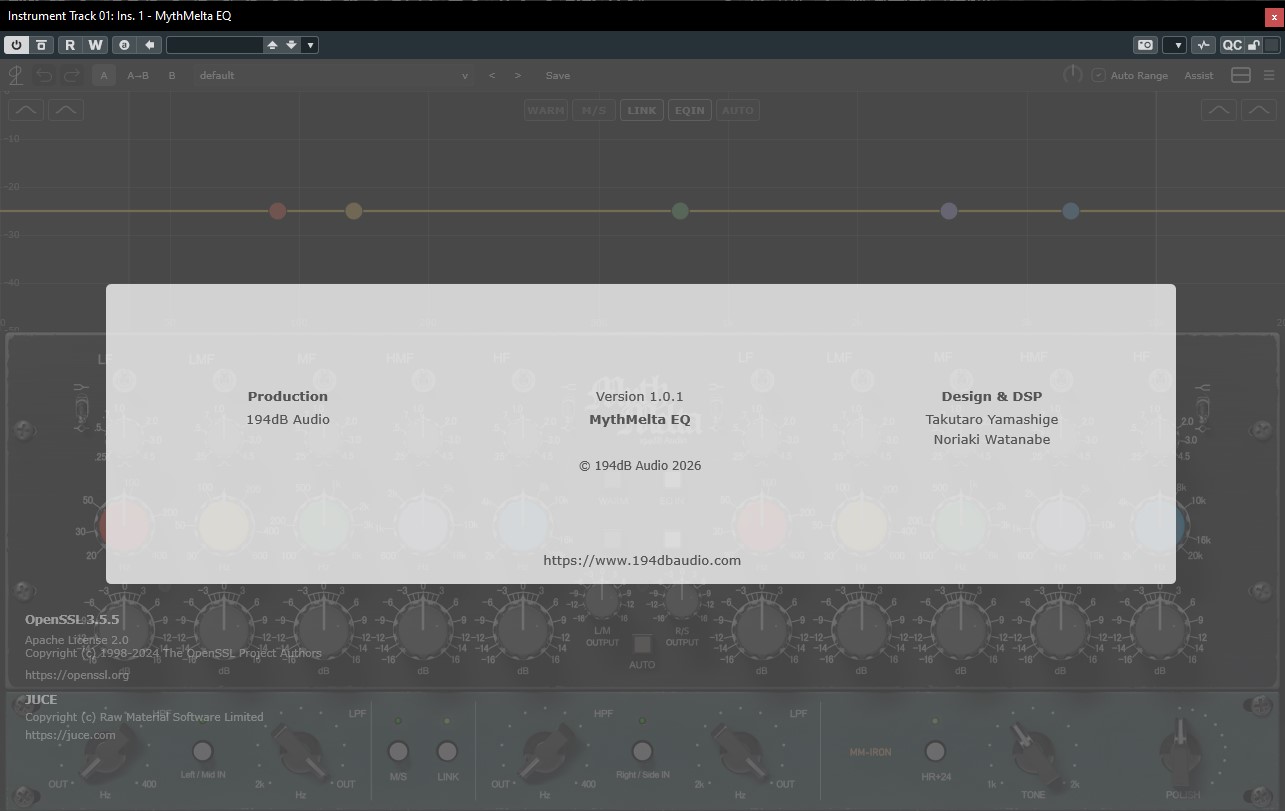Click the redo arrow icon
Image resolution: width=1285 pixels, height=811 pixels.
click(71, 75)
